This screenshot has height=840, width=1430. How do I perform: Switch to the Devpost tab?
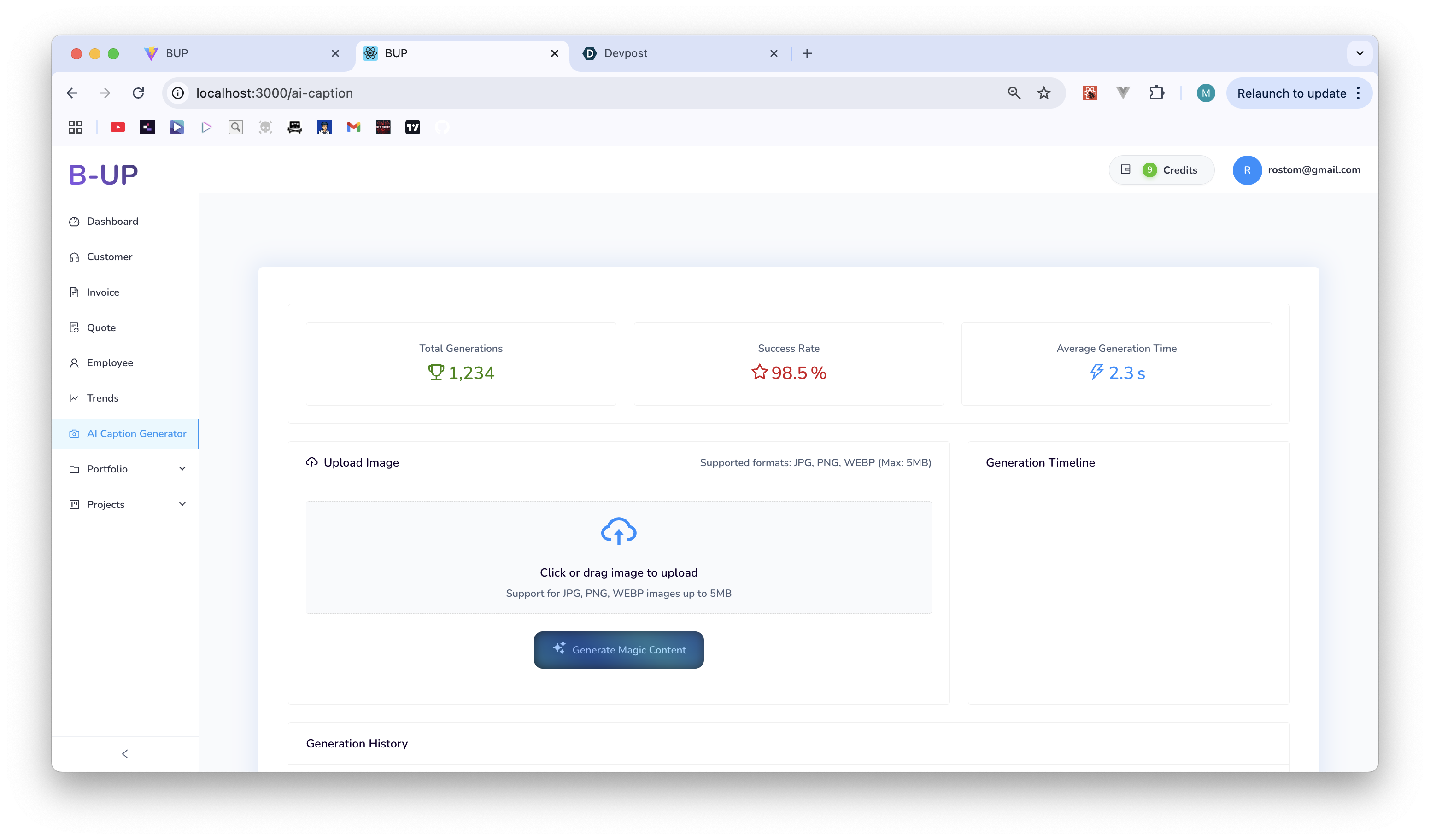point(625,53)
